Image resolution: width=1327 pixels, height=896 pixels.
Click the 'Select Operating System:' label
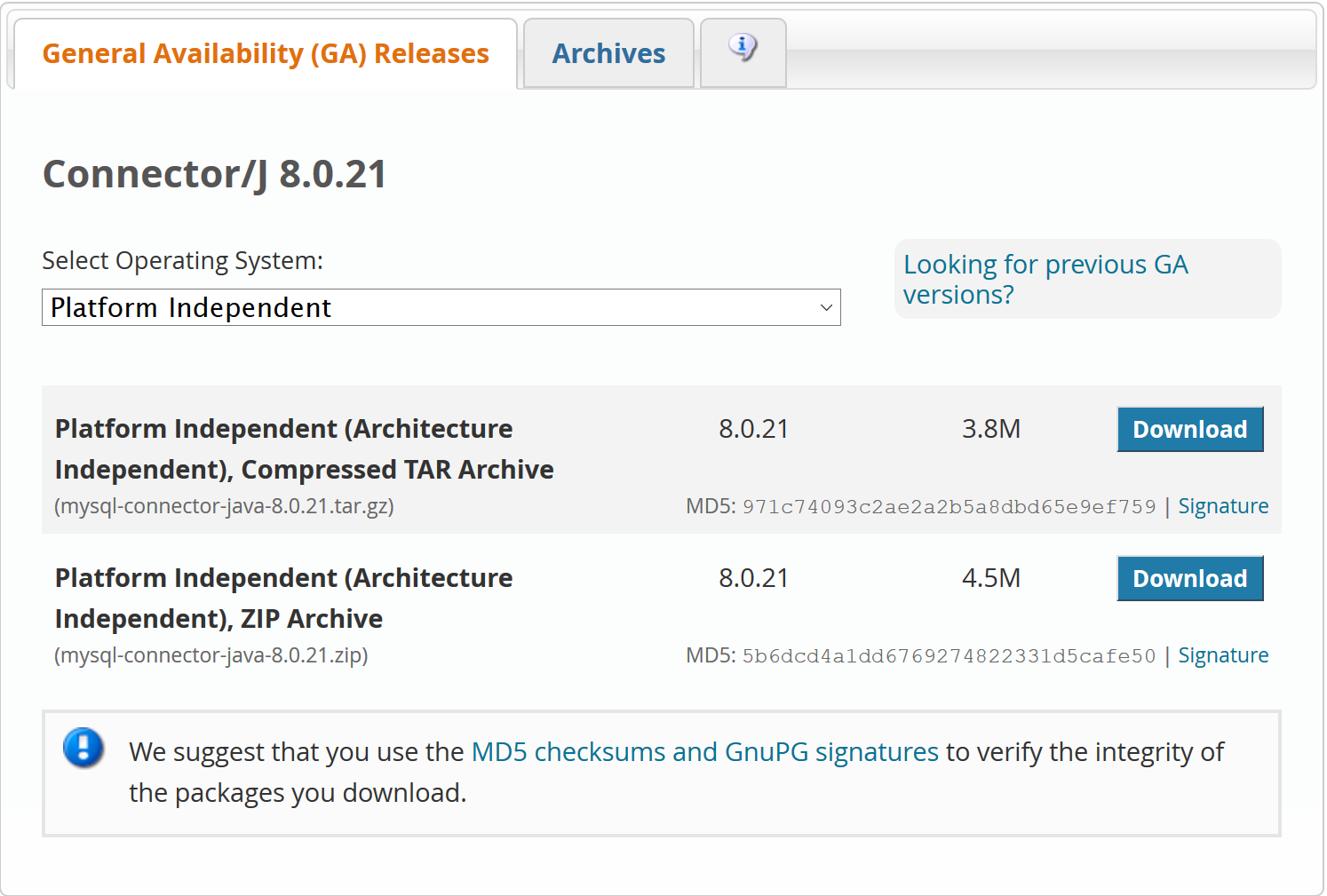183,261
